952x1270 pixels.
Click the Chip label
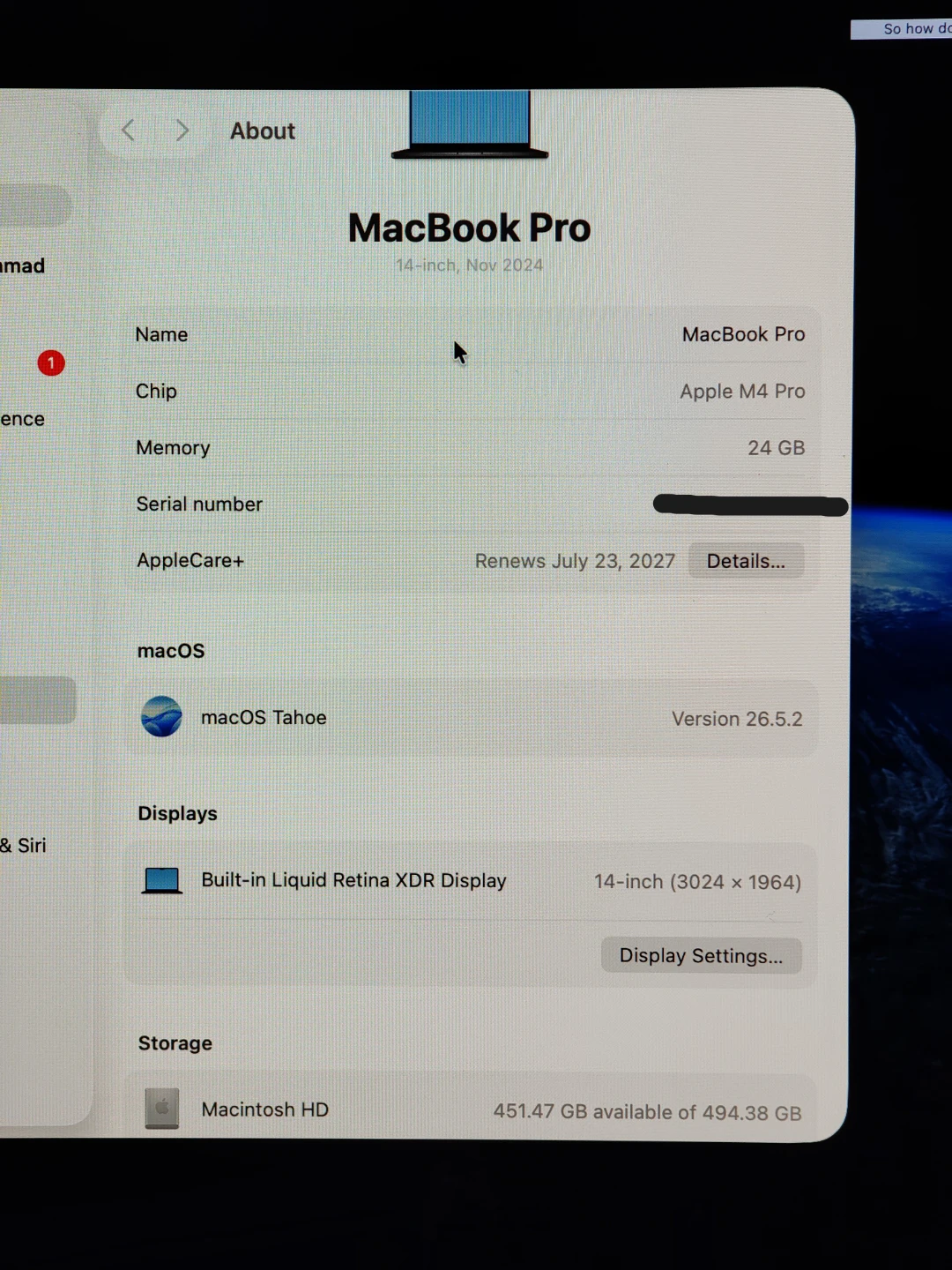tap(156, 392)
